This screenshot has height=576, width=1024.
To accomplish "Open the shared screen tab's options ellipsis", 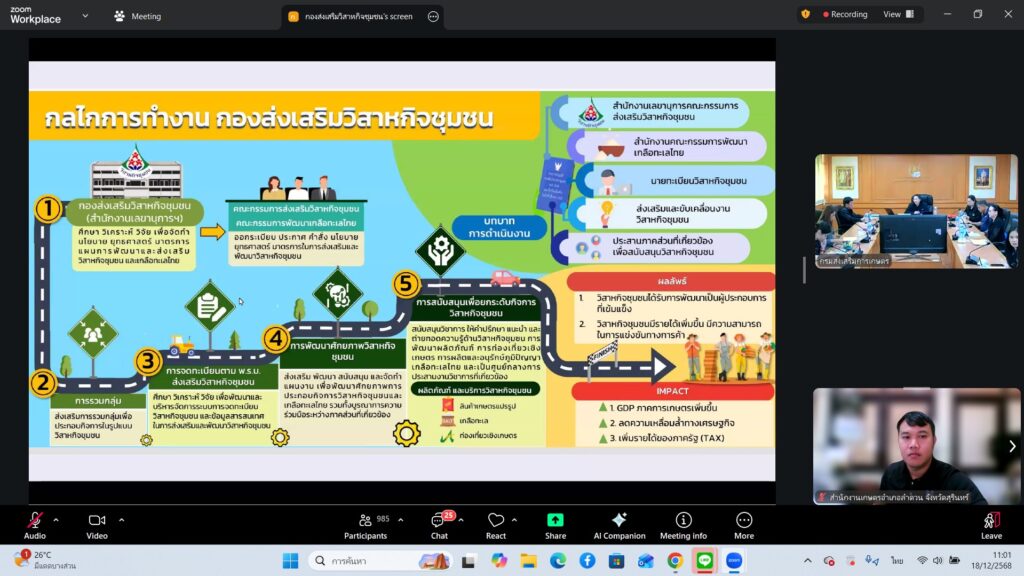I will (432, 16).
